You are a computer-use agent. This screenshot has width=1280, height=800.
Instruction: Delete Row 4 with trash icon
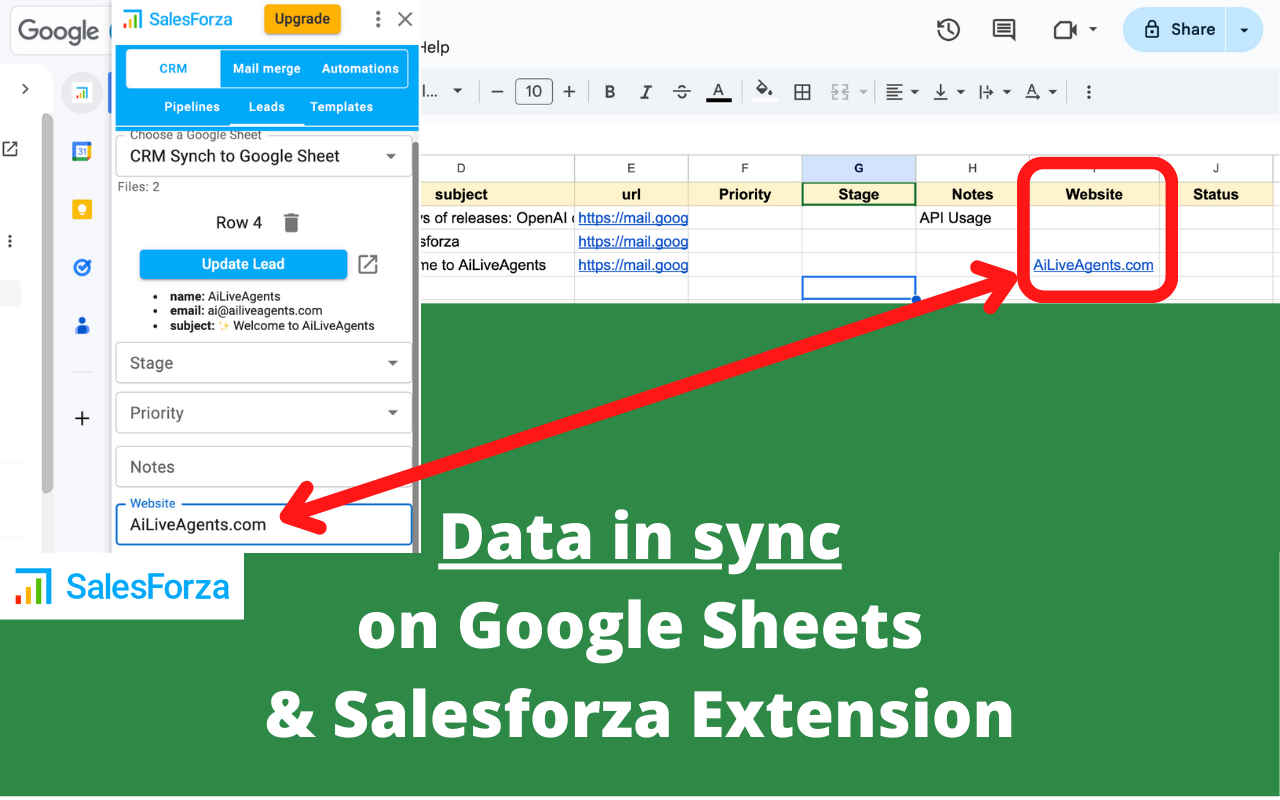(x=291, y=223)
